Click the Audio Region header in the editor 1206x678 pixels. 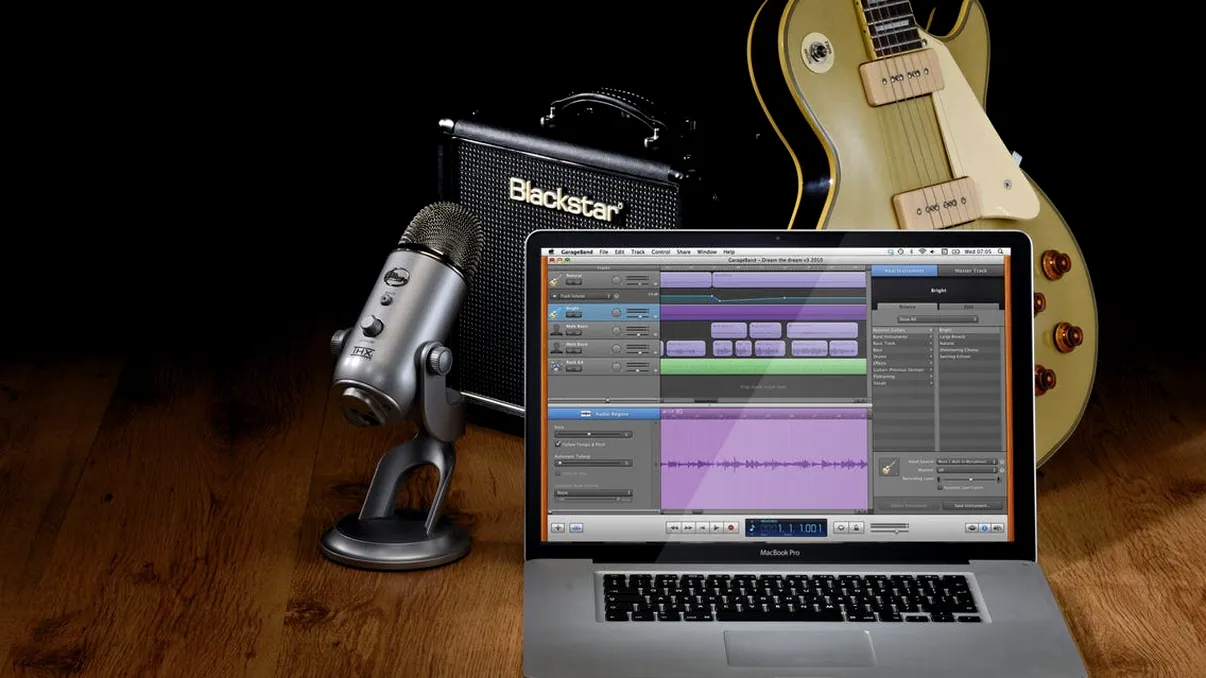point(604,413)
